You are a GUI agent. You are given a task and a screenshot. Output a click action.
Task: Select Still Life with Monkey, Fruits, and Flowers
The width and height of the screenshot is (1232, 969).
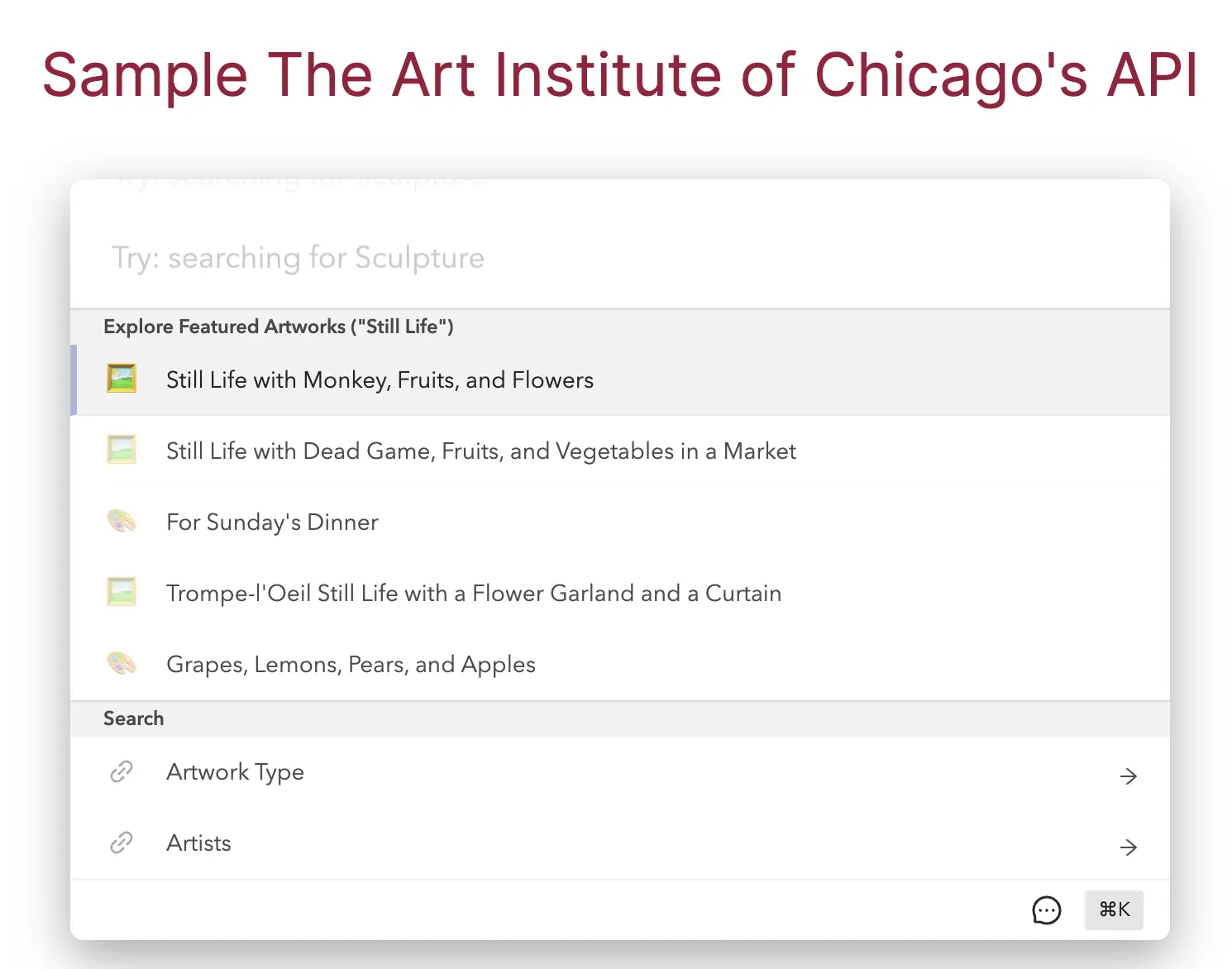pos(620,379)
